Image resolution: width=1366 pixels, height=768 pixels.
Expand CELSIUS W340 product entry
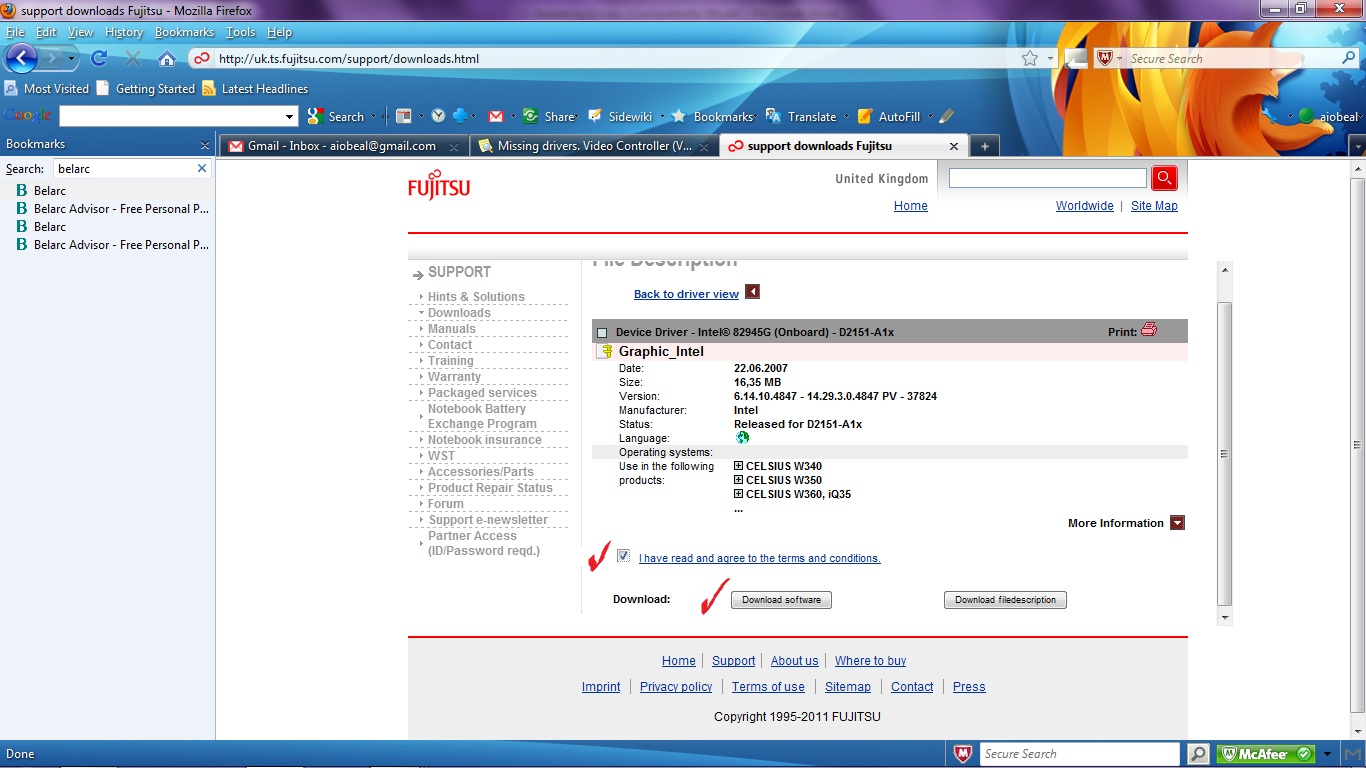click(x=739, y=466)
